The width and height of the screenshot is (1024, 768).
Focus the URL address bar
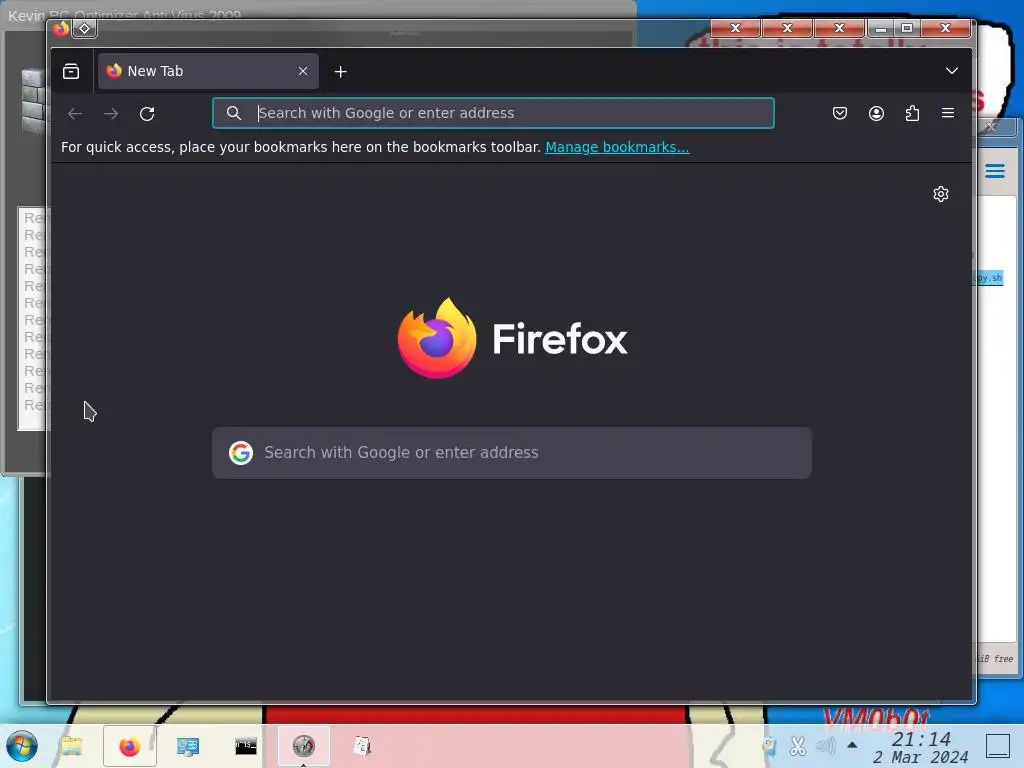click(493, 113)
